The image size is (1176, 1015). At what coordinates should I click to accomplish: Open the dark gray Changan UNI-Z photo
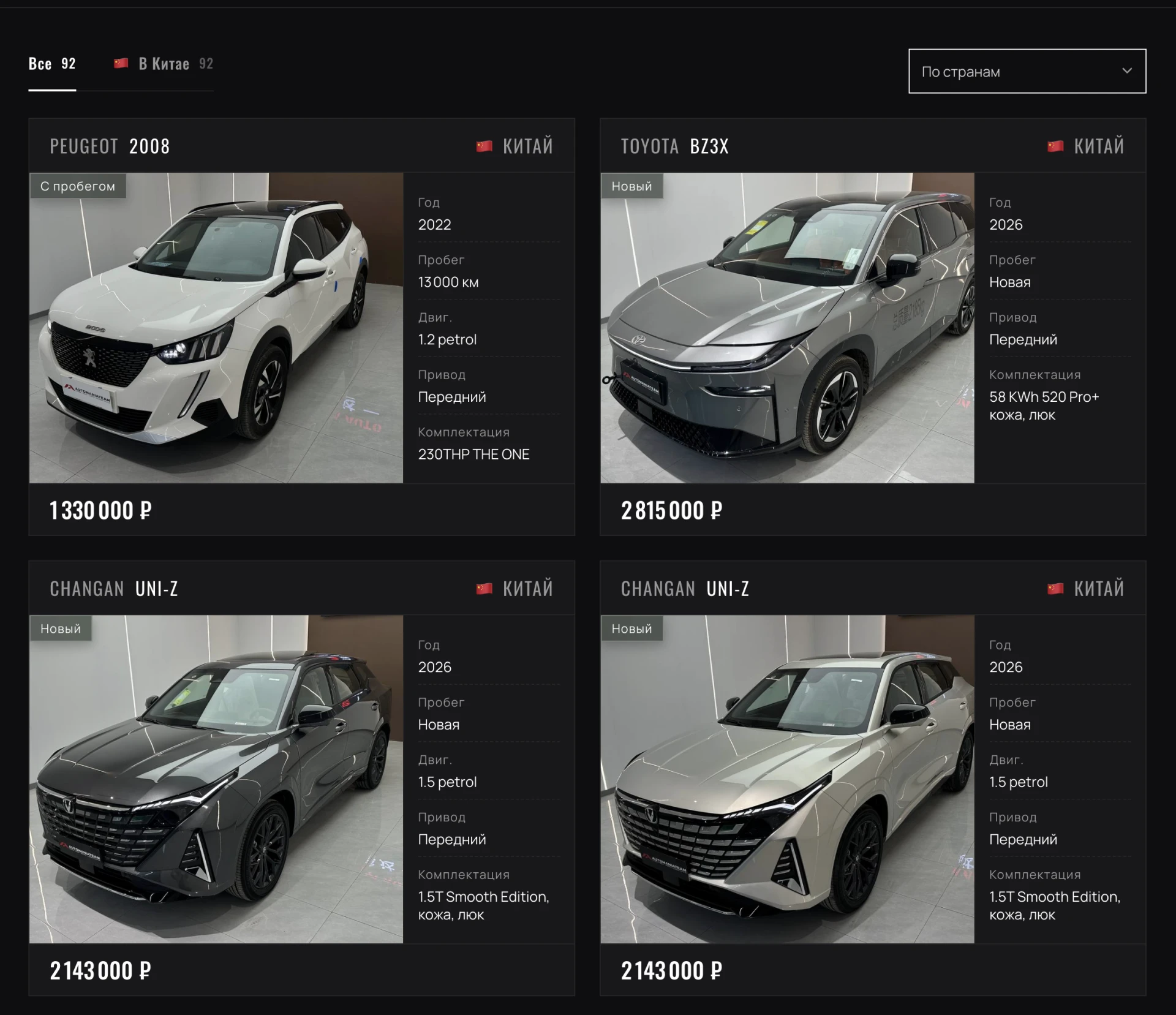(x=216, y=779)
